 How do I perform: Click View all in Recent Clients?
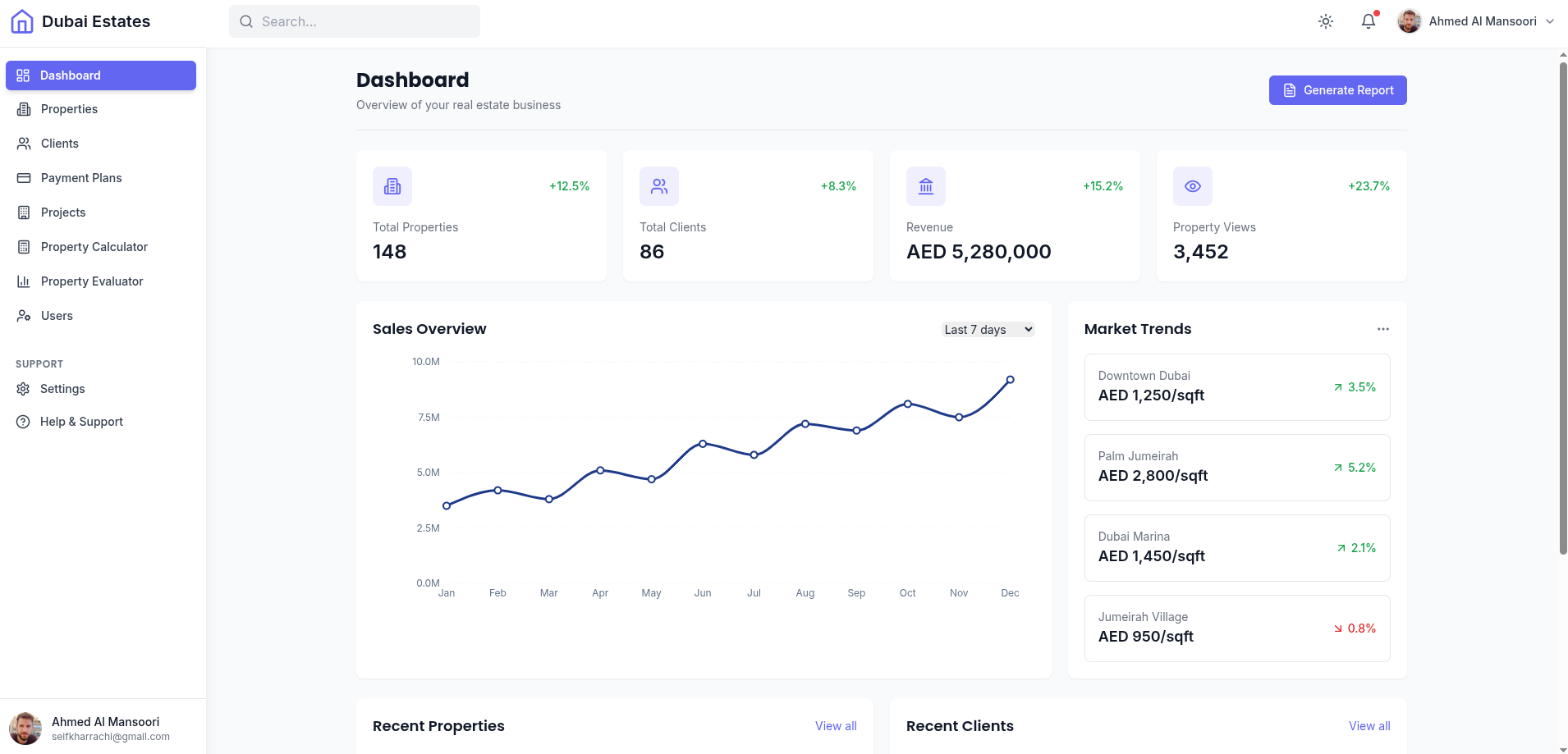(1369, 726)
